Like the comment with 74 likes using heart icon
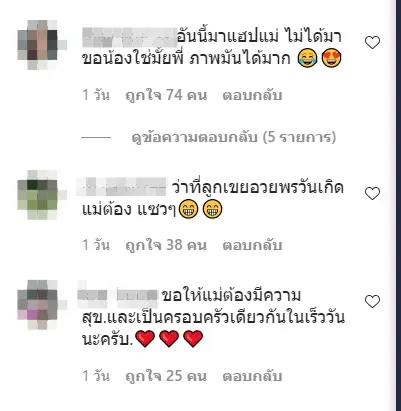 tap(372, 43)
